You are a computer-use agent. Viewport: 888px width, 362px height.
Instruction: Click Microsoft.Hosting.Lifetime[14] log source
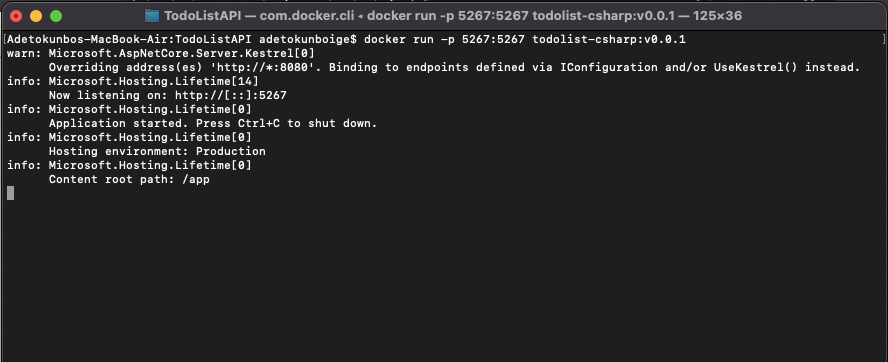click(153, 81)
